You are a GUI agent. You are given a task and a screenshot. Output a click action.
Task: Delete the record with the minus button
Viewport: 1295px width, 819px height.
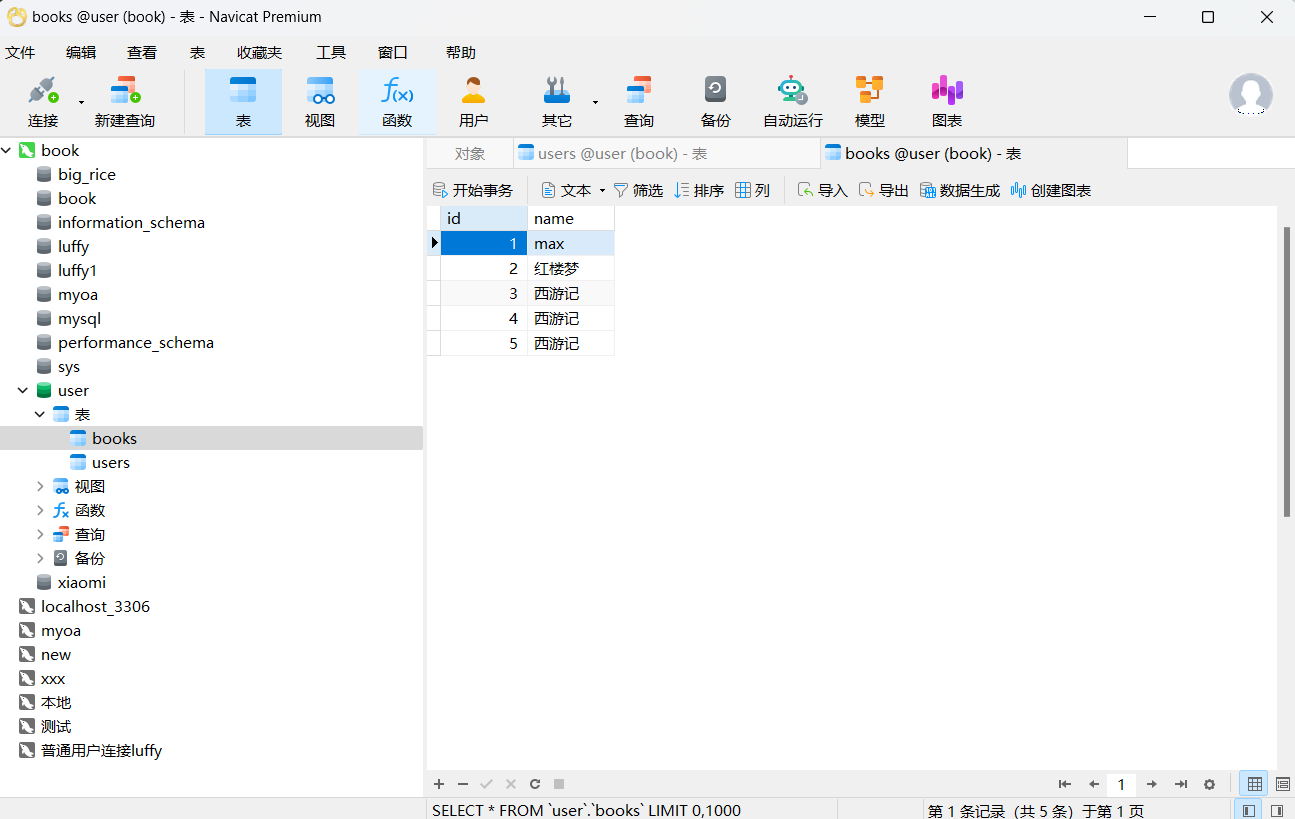pos(462,784)
